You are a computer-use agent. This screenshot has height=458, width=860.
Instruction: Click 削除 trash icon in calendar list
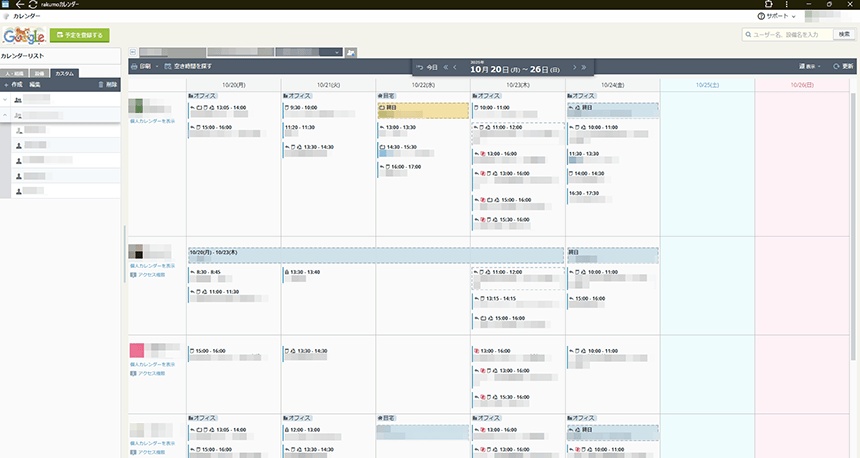tap(108, 85)
